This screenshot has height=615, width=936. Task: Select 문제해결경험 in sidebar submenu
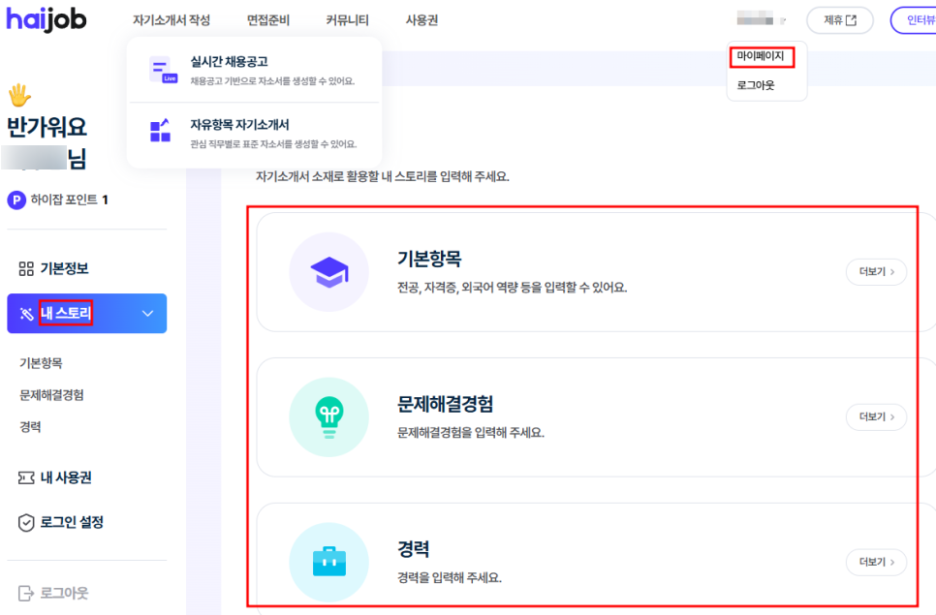(x=52, y=395)
